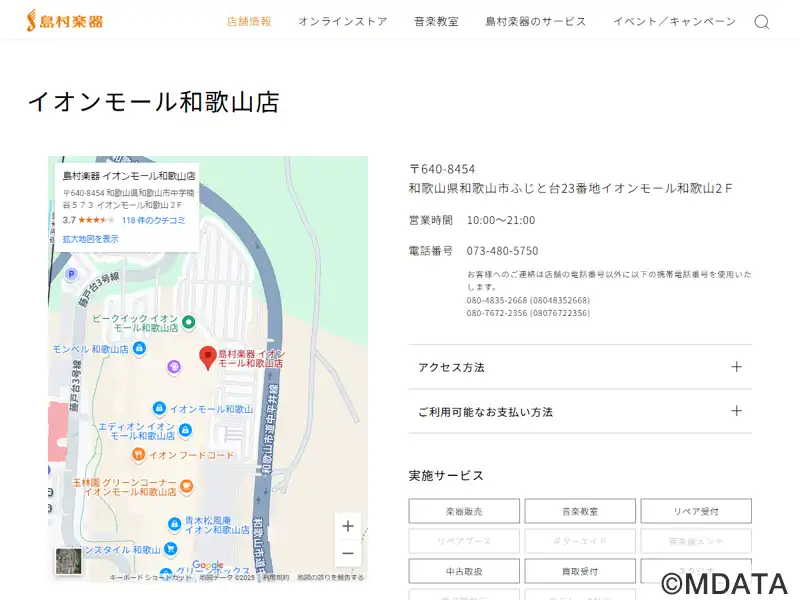Click the イオン フードコート restaurant marker
This screenshot has height=600, width=800.
[138, 455]
